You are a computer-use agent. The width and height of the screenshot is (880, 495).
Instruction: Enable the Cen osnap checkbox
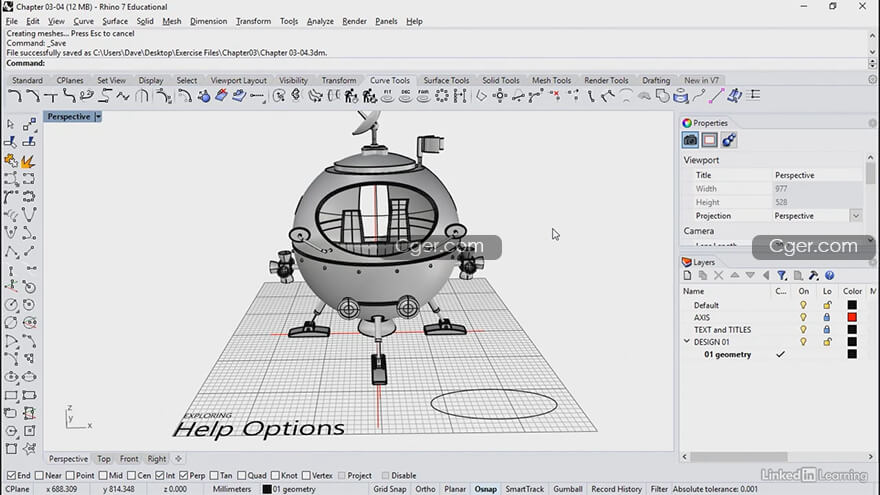tap(131, 475)
